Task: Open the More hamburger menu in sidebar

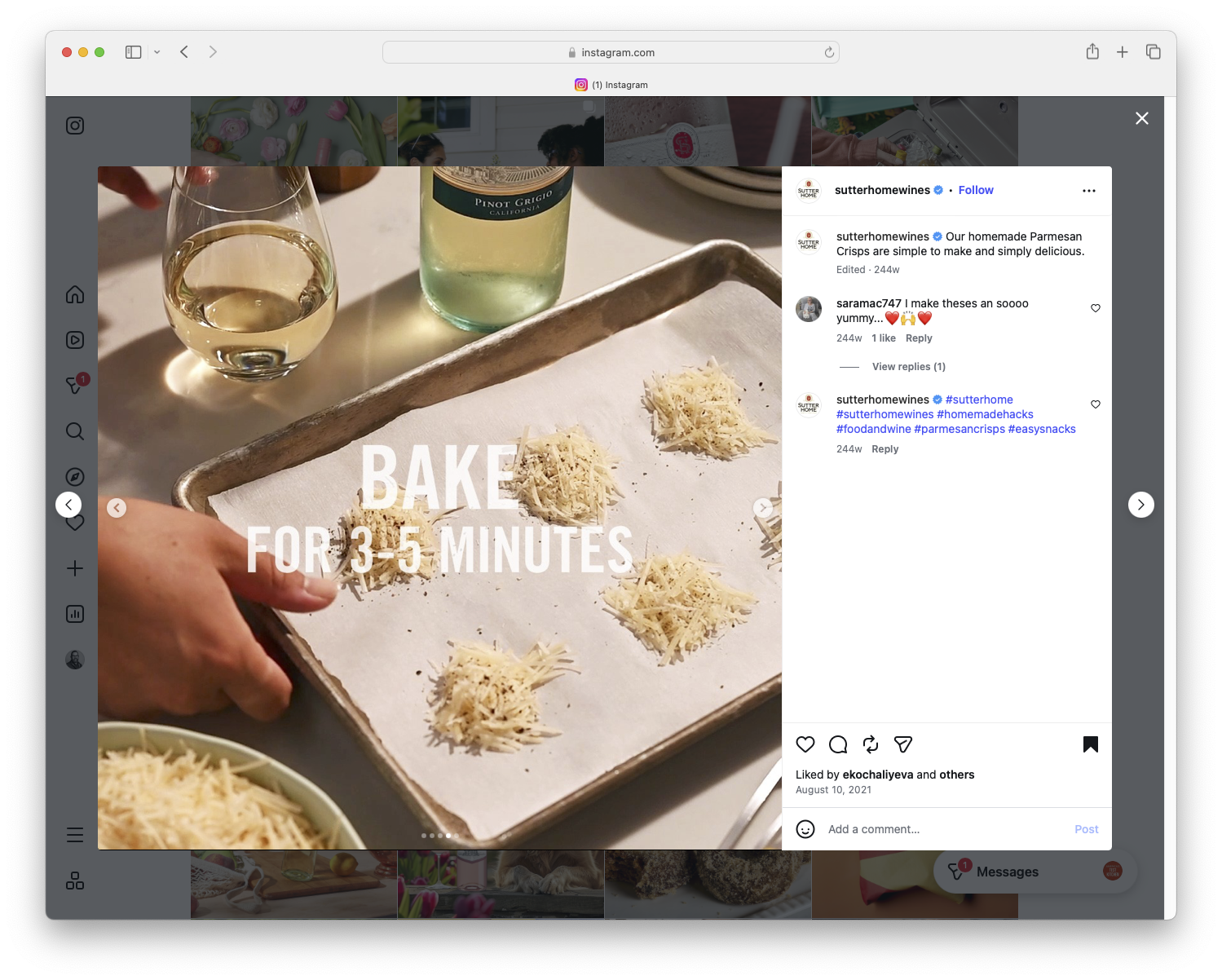Action: [x=75, y=835]
